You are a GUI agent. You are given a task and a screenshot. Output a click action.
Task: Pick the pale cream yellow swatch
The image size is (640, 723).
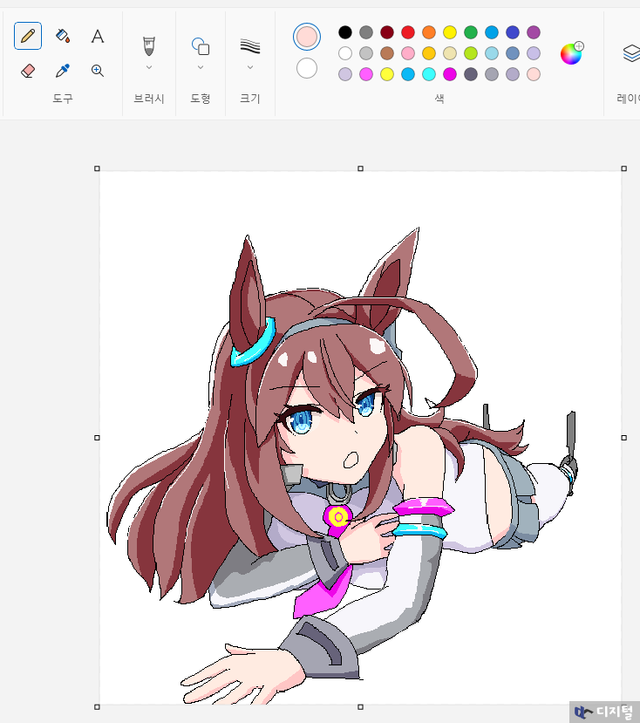450,53
